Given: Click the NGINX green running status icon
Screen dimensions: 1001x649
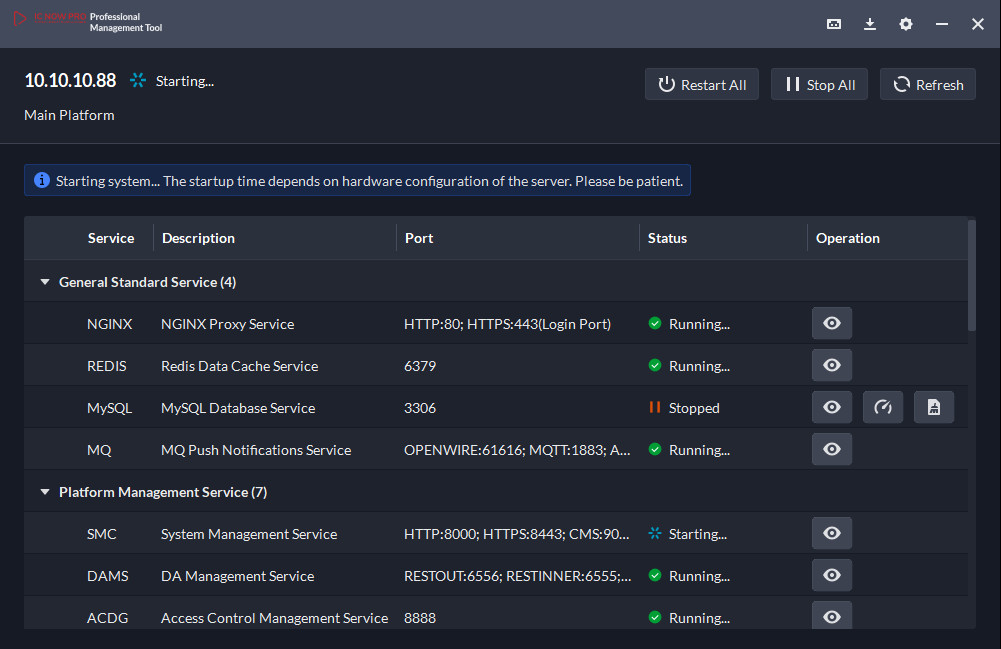Looking at the screenshot, I should click(655, 324).
